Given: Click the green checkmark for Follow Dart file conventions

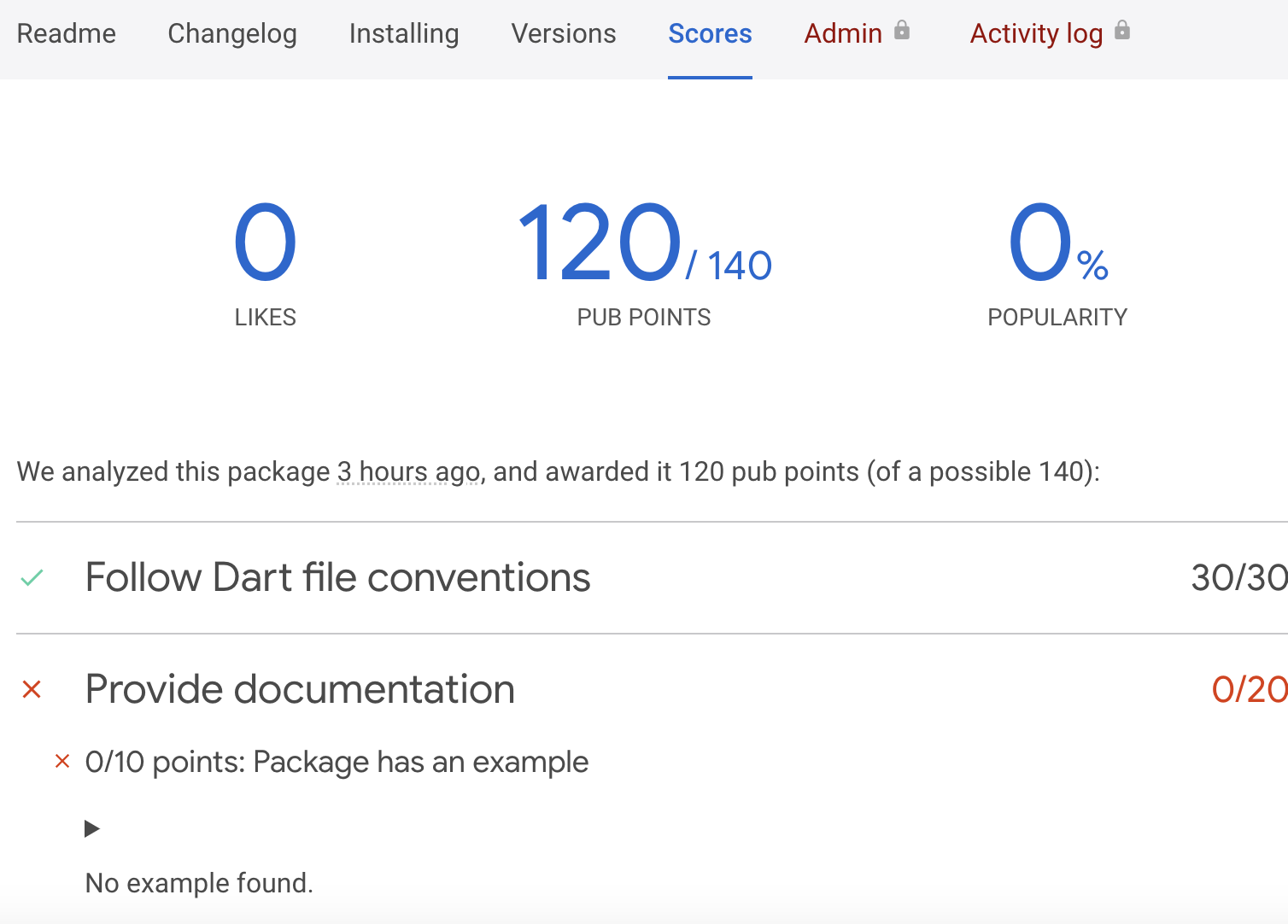Looking at the screenshot, I should pos(32,577).
